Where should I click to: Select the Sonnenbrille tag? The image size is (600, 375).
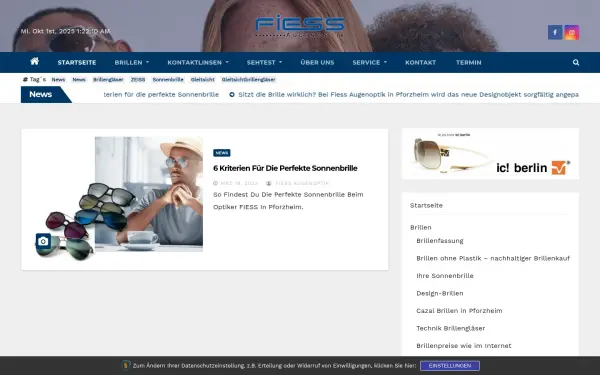coord(168,80)
